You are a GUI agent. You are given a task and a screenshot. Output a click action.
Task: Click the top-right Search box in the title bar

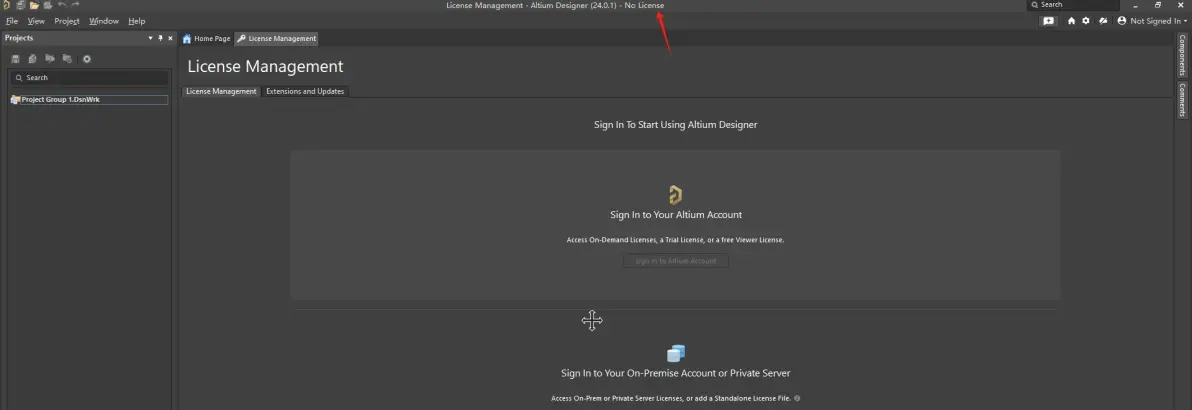click(1073, 5)
